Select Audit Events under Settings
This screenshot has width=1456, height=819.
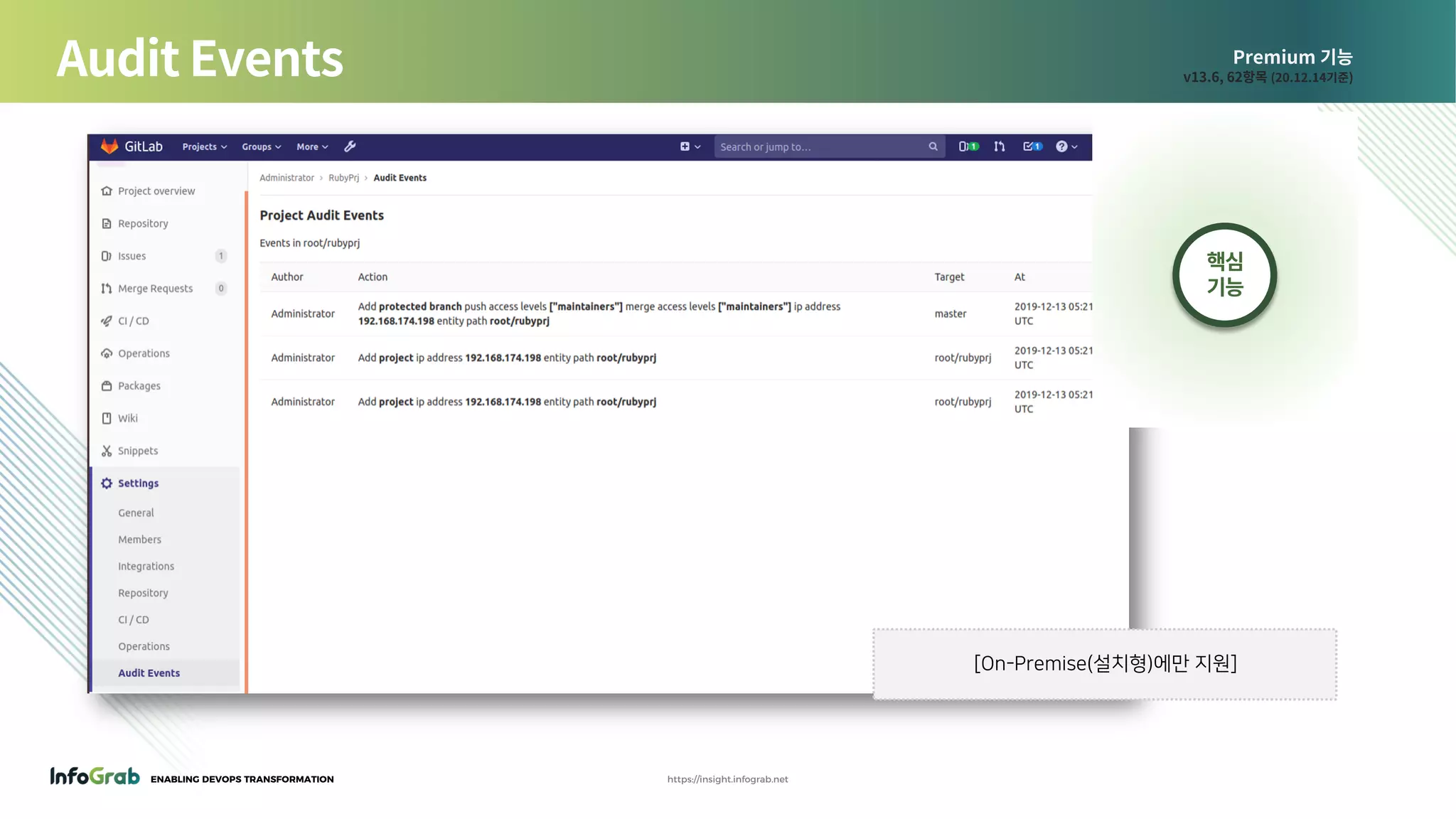click(x=149, y=673)
